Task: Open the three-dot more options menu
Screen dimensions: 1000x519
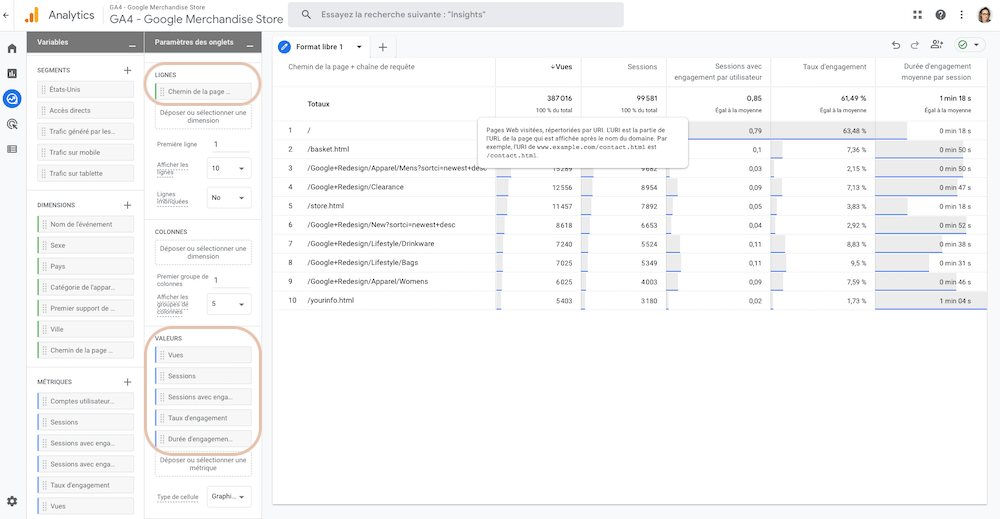Action: (x=961, y=15)
